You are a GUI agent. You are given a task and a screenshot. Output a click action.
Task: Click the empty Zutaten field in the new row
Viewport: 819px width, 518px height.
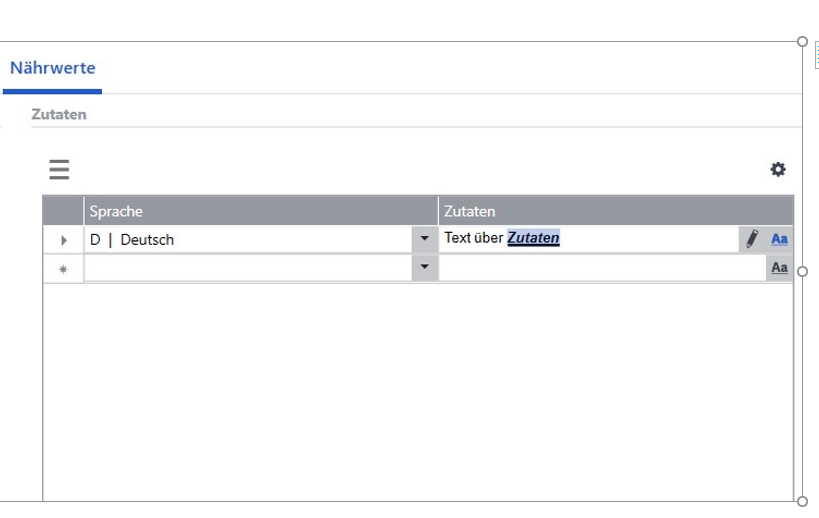pyautogui.click(x=602, y=268)
